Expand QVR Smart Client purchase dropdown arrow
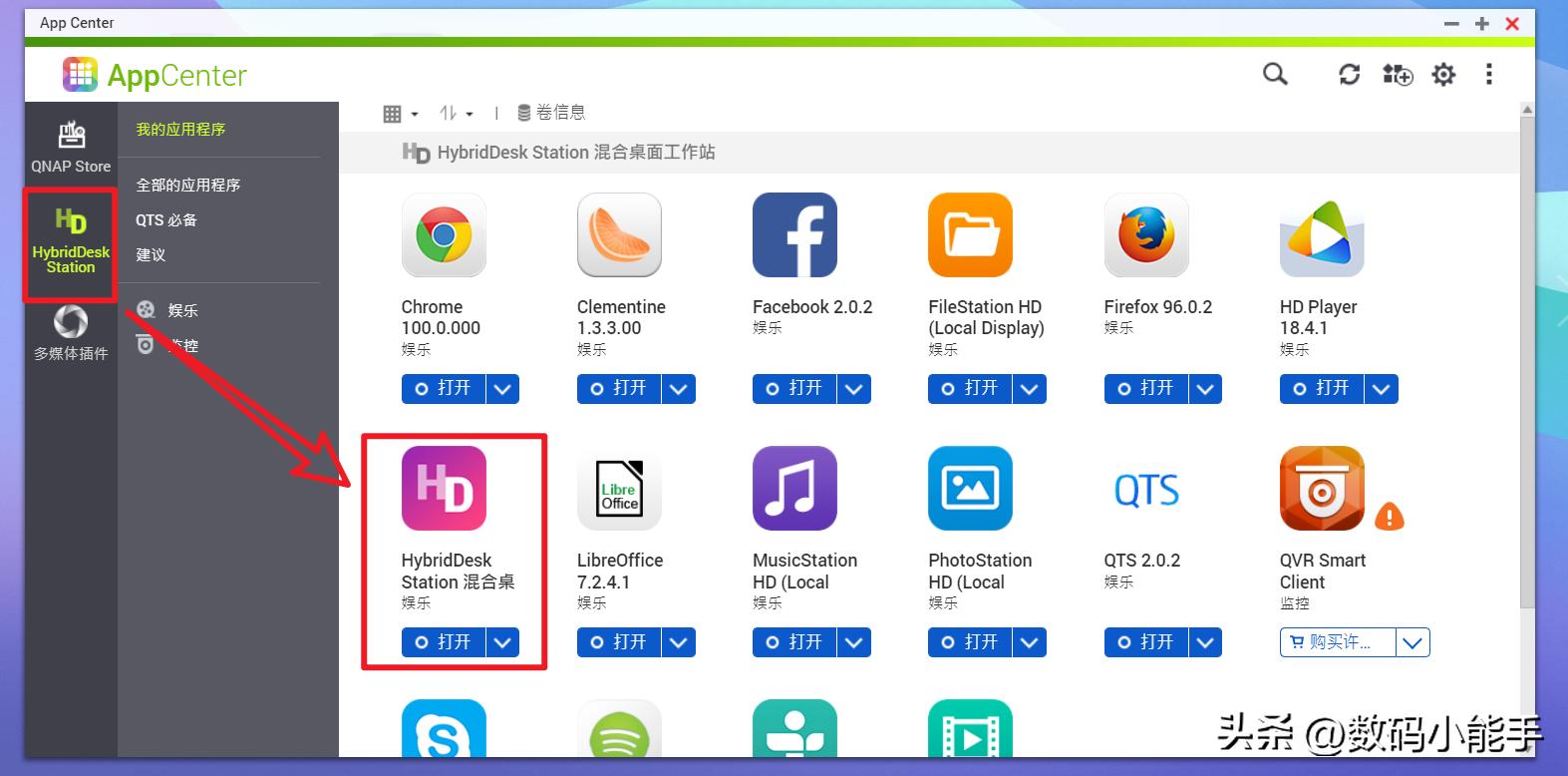Screen dimensions: 1568x776 coord(1412,643)
